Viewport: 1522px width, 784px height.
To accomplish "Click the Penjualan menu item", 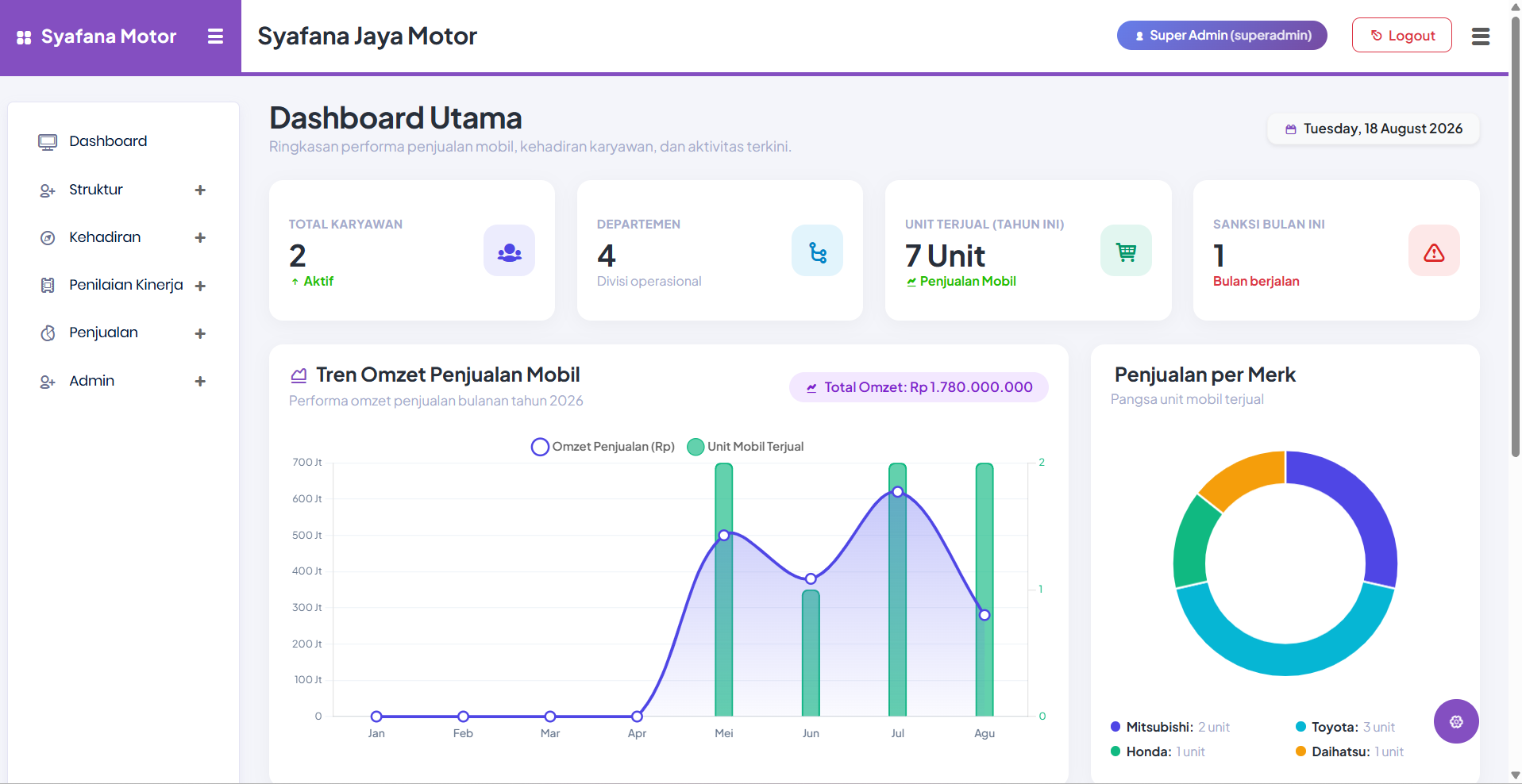I will click(x=103, y=332).
